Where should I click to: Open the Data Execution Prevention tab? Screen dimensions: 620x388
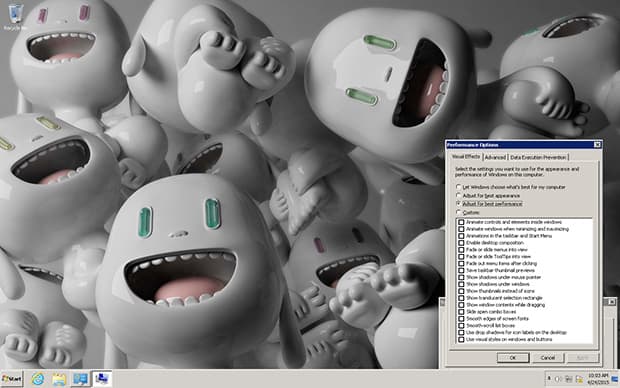(538, 157)
